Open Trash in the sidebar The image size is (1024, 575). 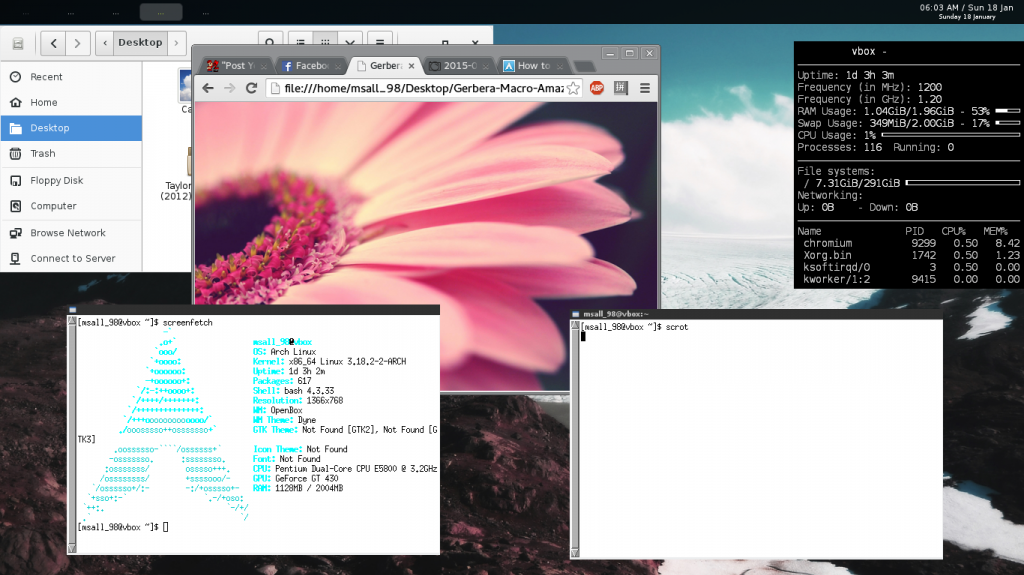pos(43,154)
